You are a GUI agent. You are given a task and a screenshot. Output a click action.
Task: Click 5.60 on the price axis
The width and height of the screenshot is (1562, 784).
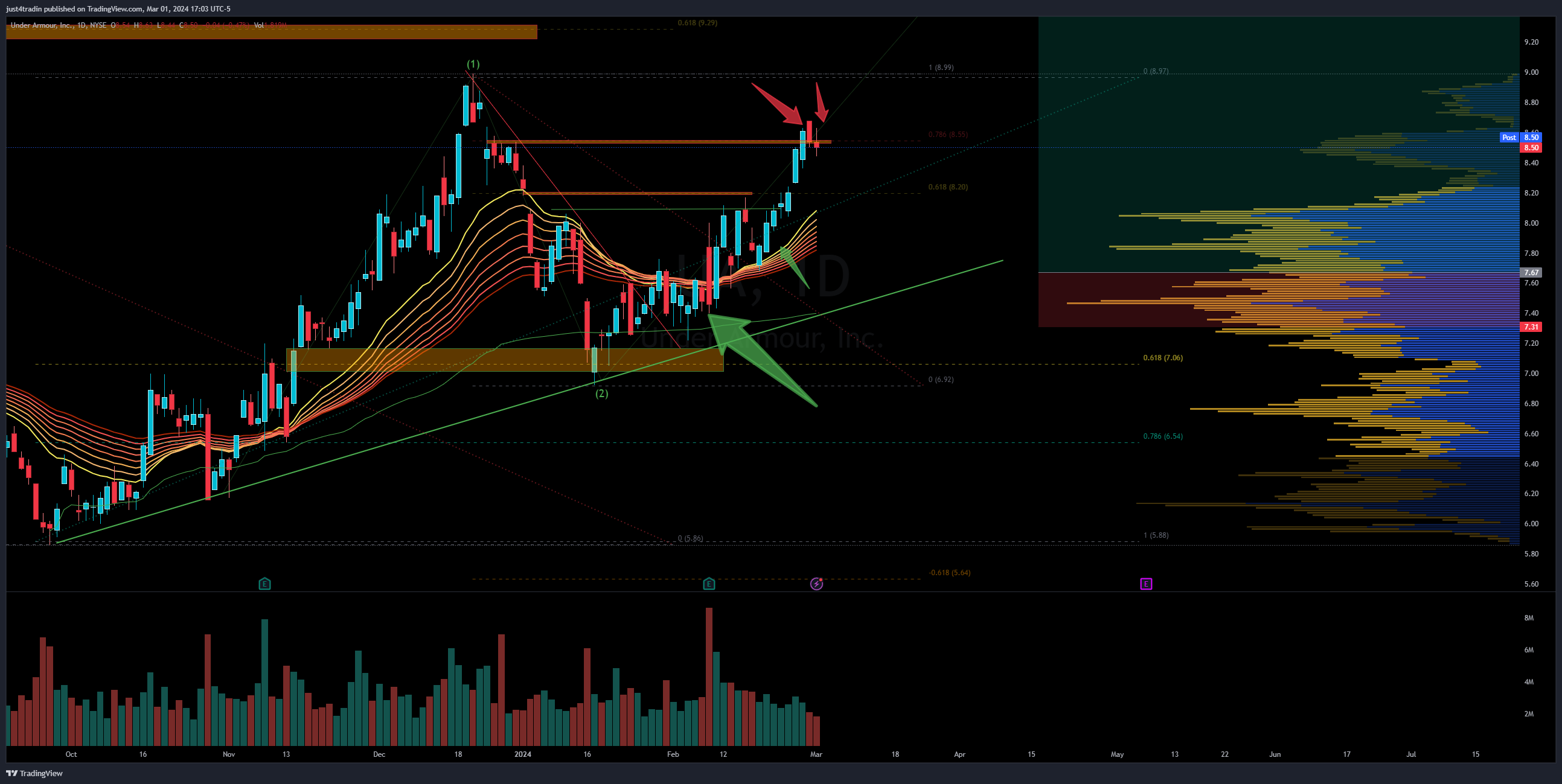pos(1531,584)
